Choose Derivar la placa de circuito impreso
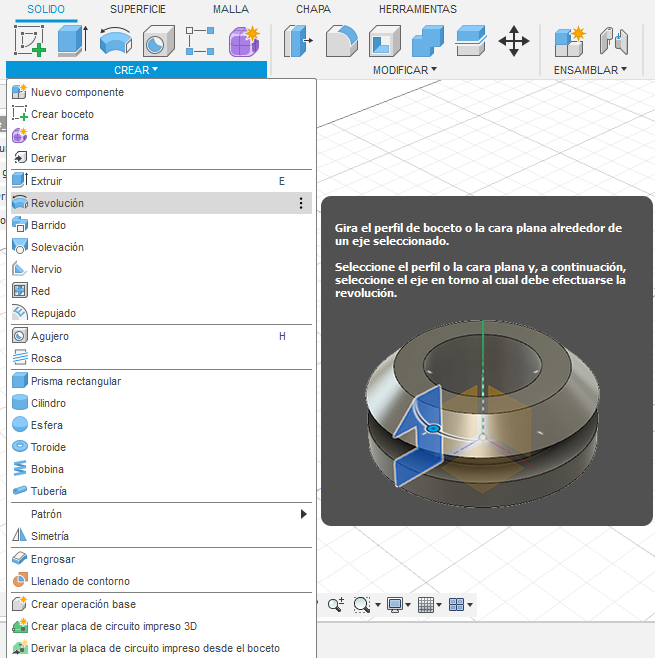Viewport: 655px width, 658px height. [161, 648]
